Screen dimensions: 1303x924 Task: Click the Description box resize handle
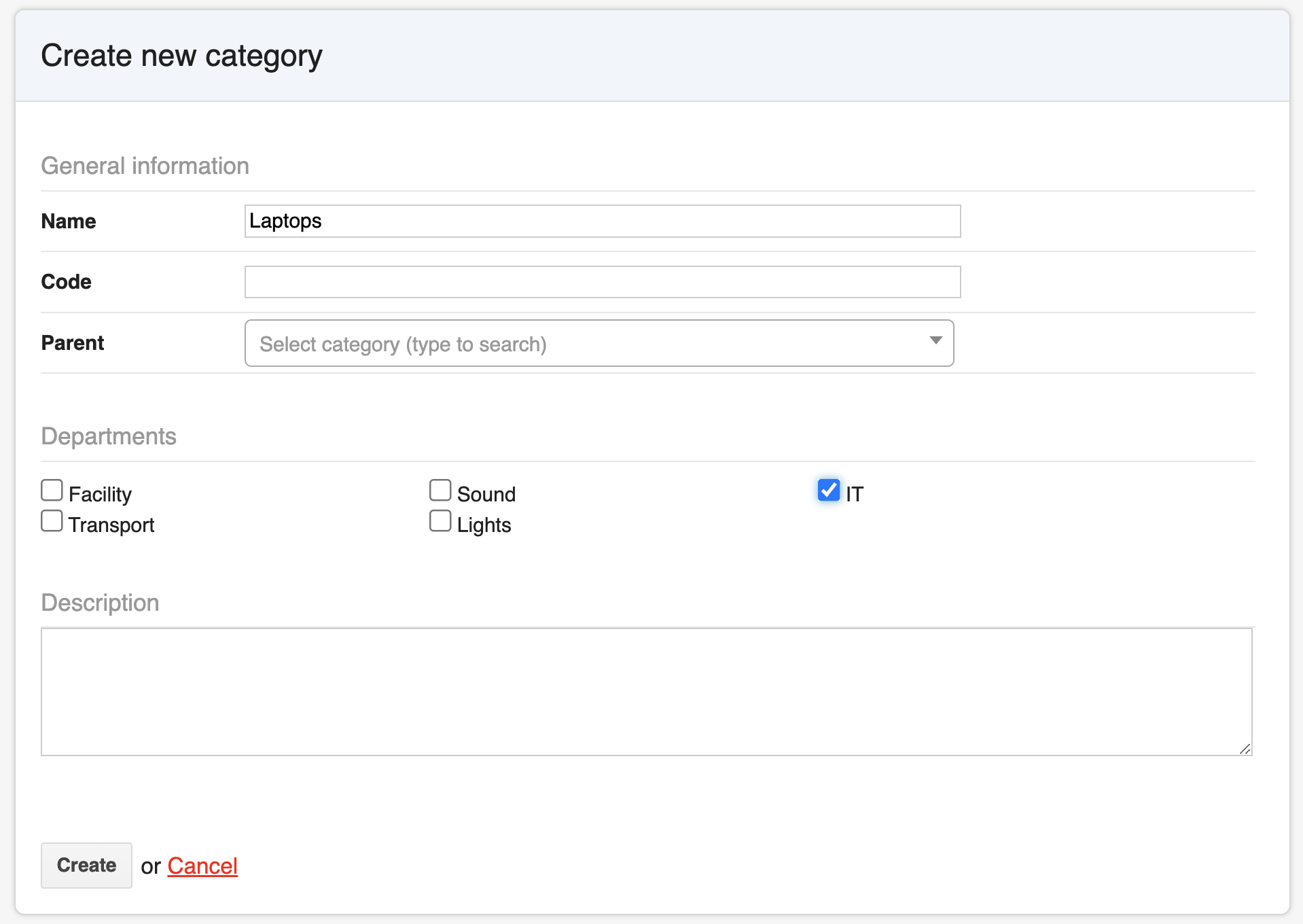click(1245, 749)
